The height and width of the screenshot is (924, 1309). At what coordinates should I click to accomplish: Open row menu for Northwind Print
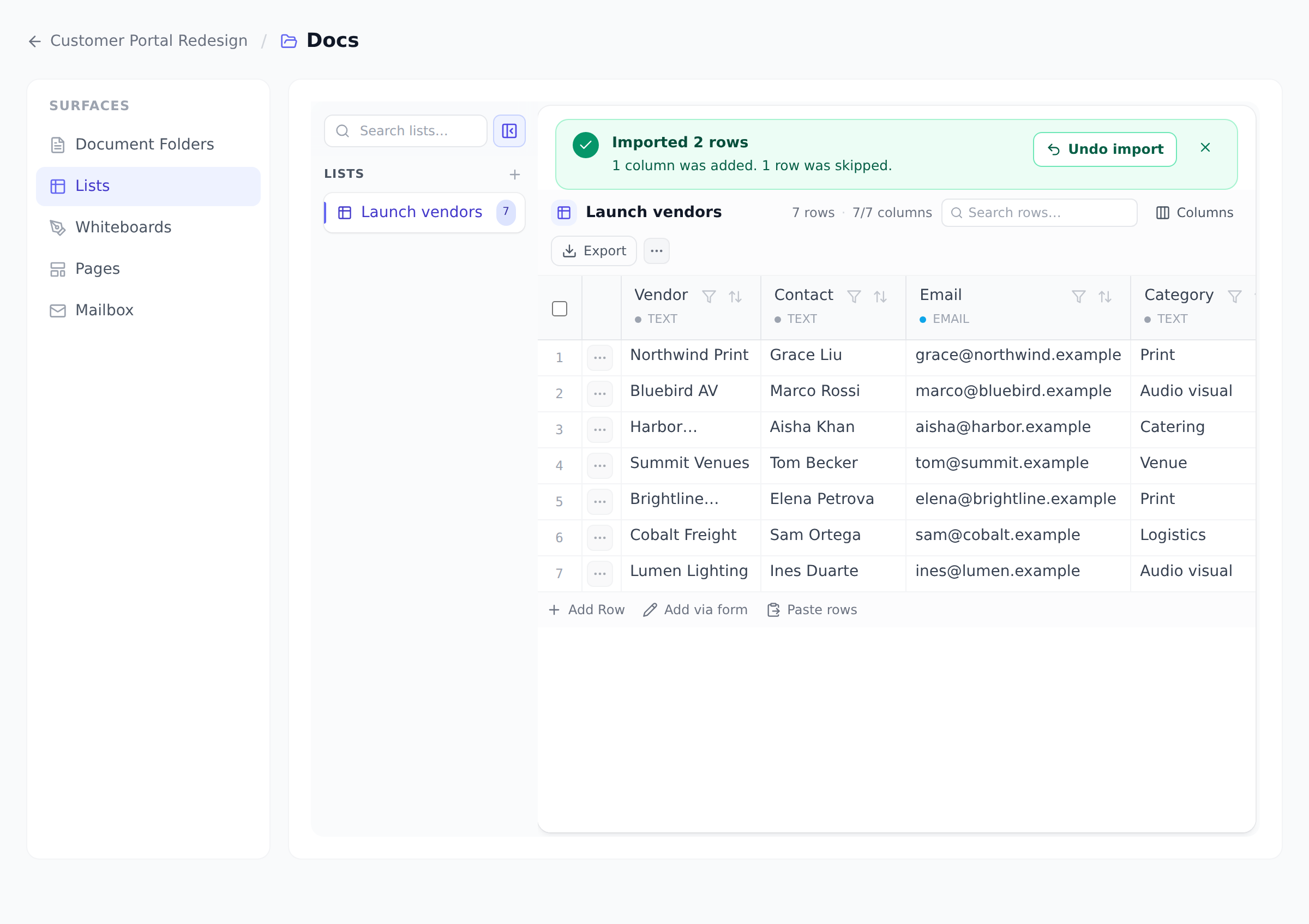click(x=600, y=357)
